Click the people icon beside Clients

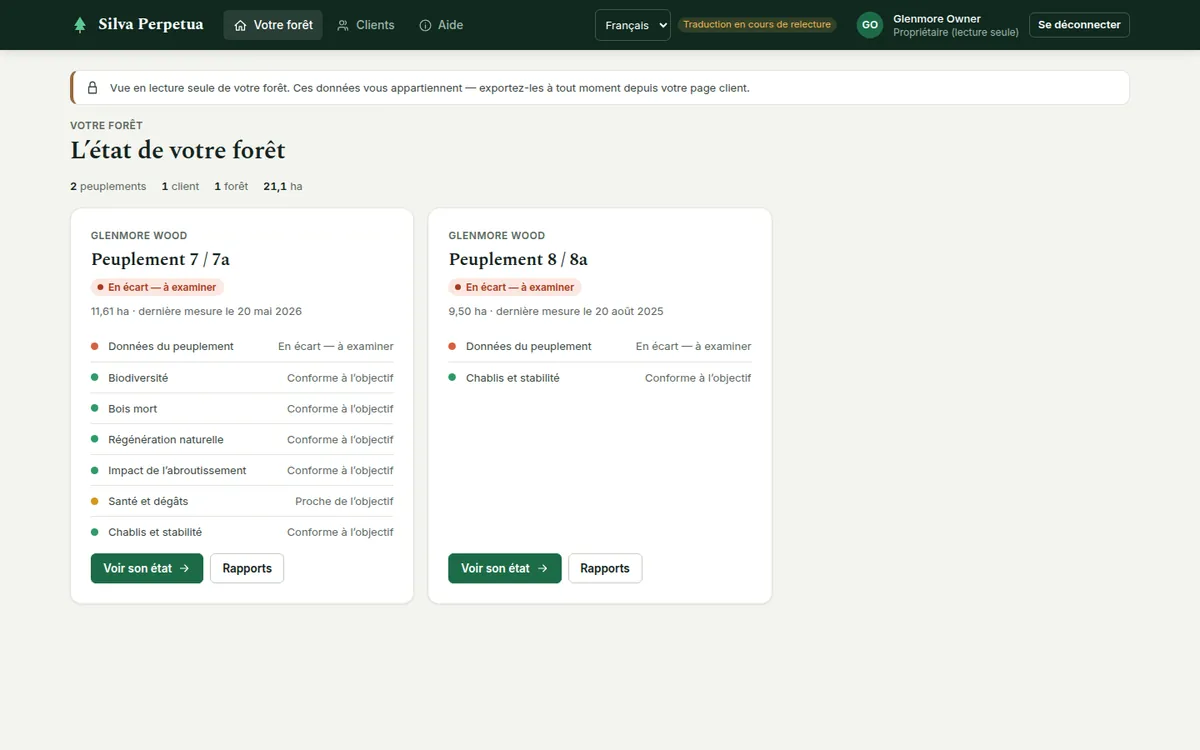343,25
